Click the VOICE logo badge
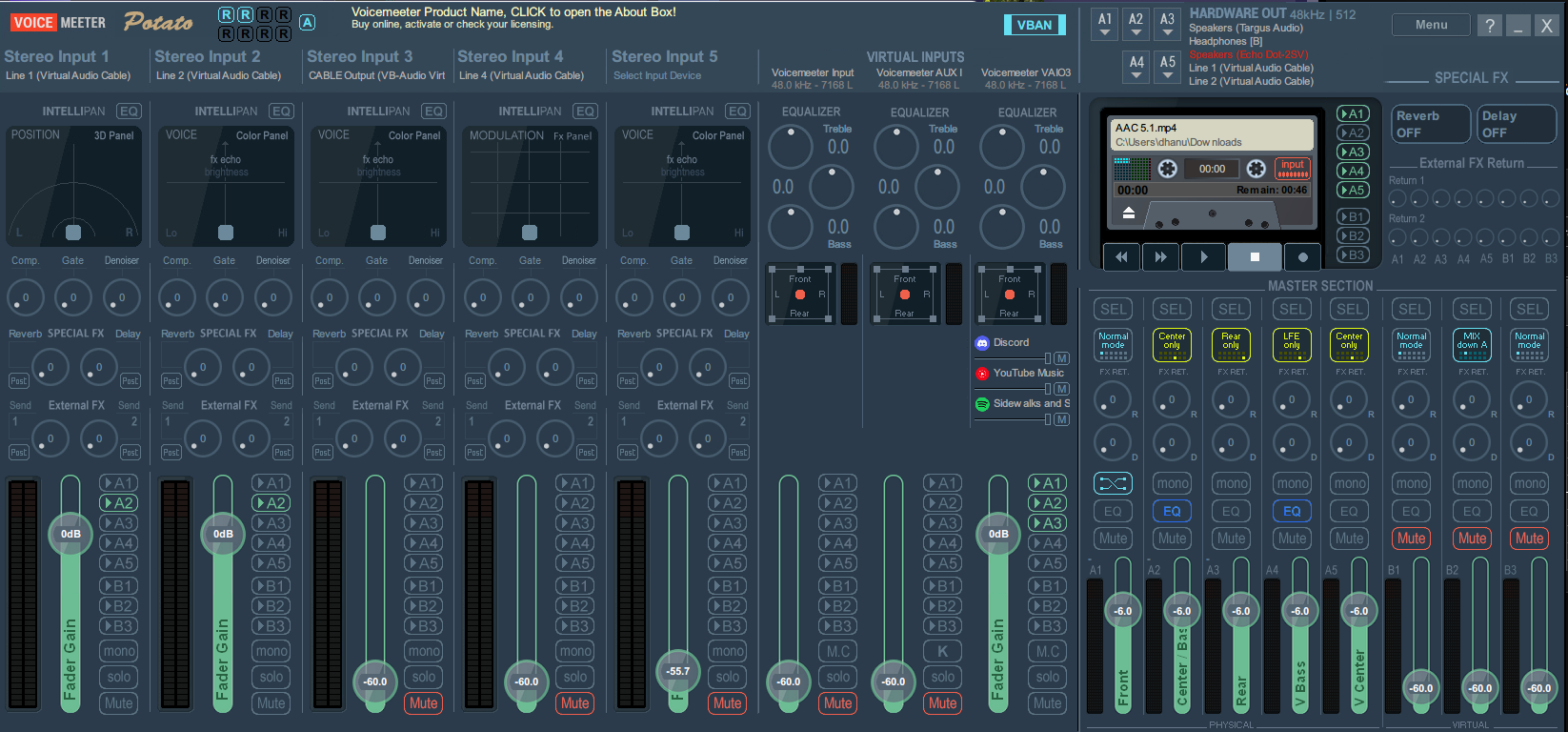This screenshot has width=1568, height=732. tap(33, 22)
